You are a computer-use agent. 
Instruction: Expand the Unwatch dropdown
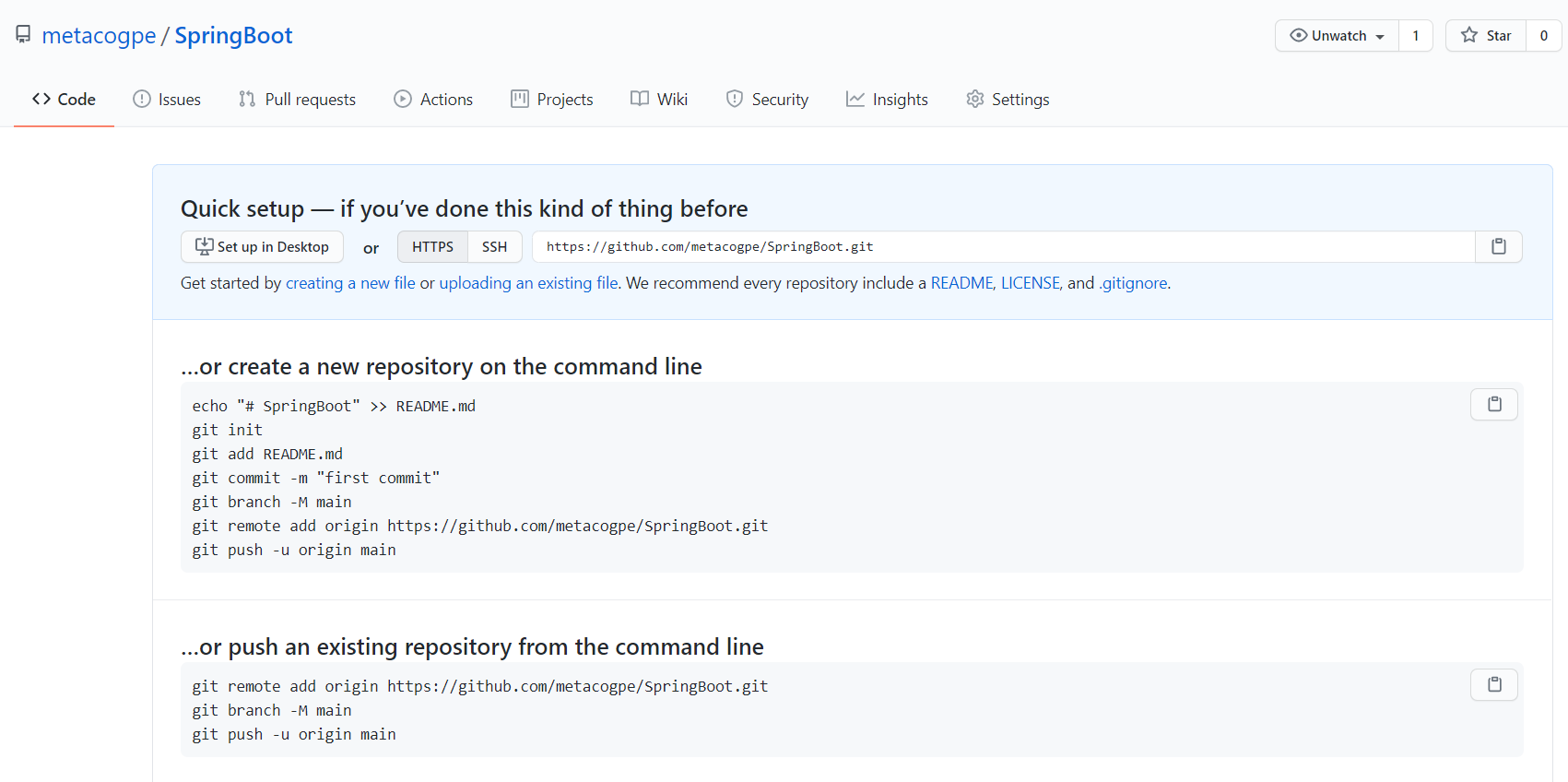[x=1337, y=36]
